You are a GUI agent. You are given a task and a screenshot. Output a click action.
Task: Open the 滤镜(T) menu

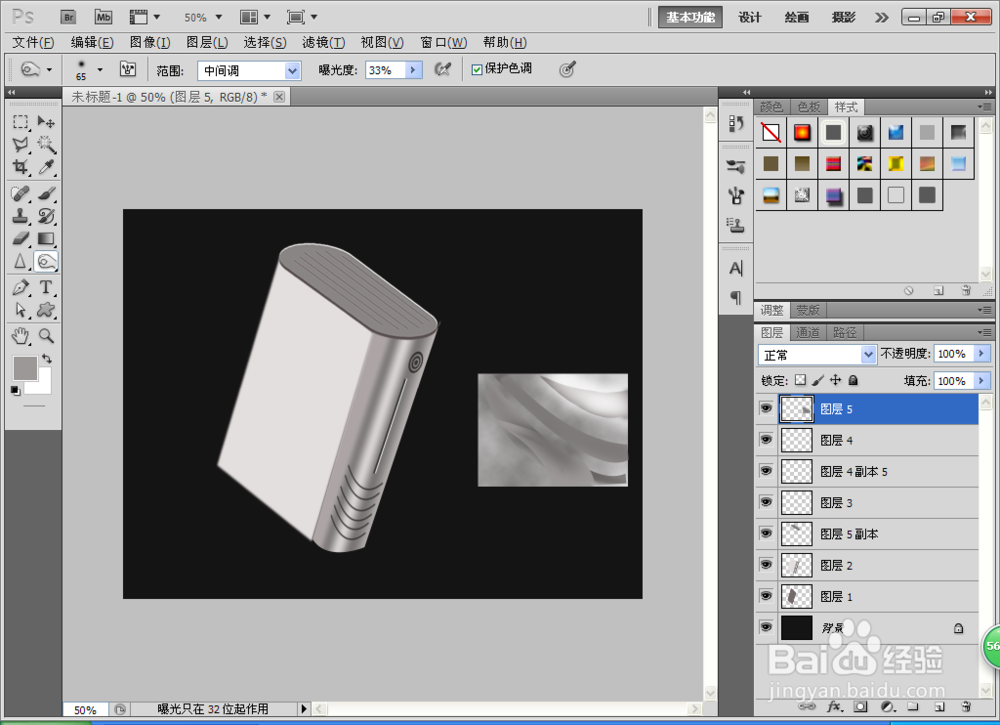323,43
